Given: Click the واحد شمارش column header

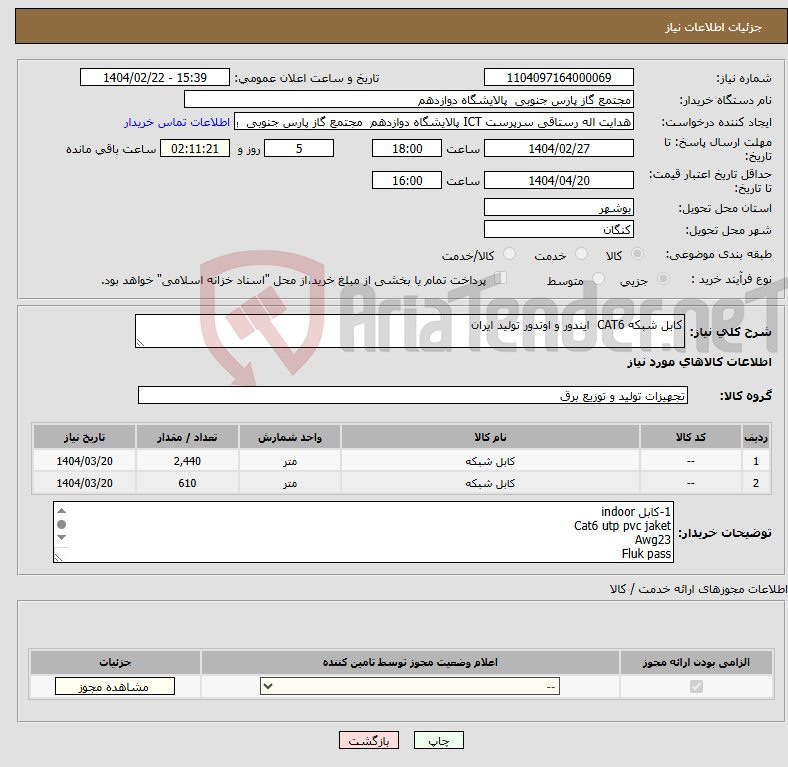Looking at the screenshot, I should point(290,437).
